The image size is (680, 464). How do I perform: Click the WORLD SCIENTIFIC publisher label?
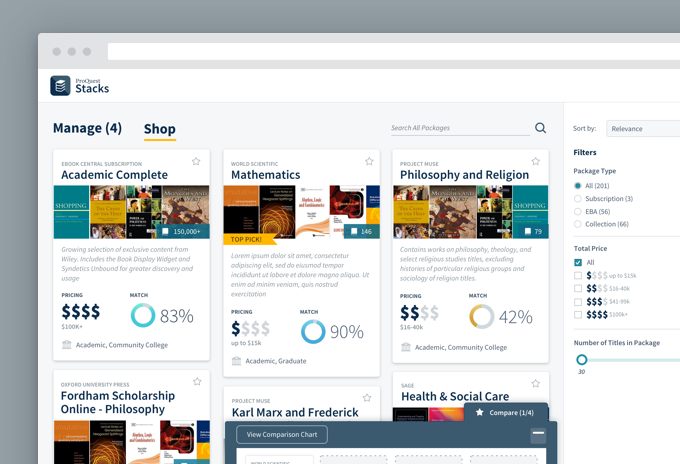pos(255,164)
